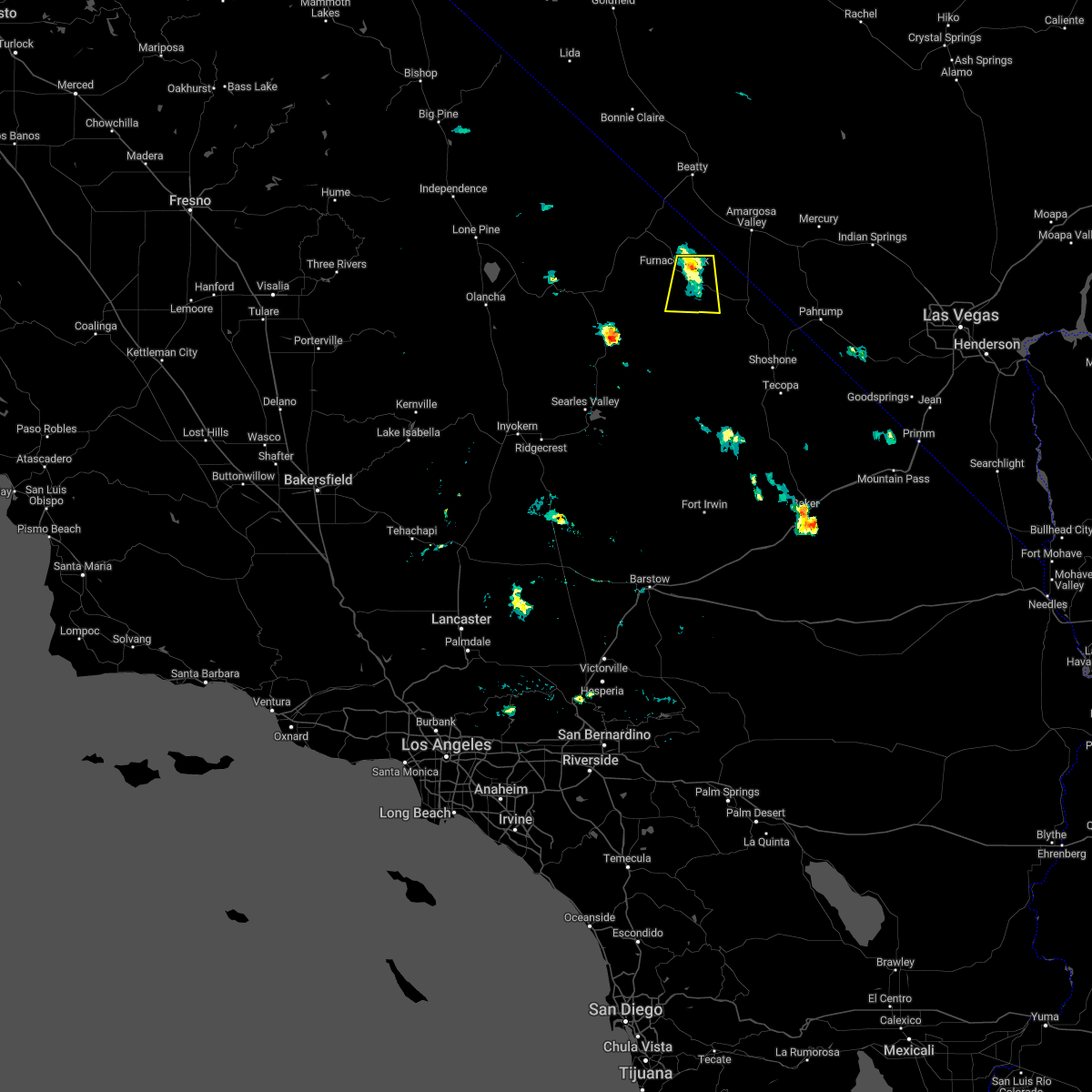Click the Paso Robles label
Screen dimensions: 1092x1092
click(x=46, y=429)
